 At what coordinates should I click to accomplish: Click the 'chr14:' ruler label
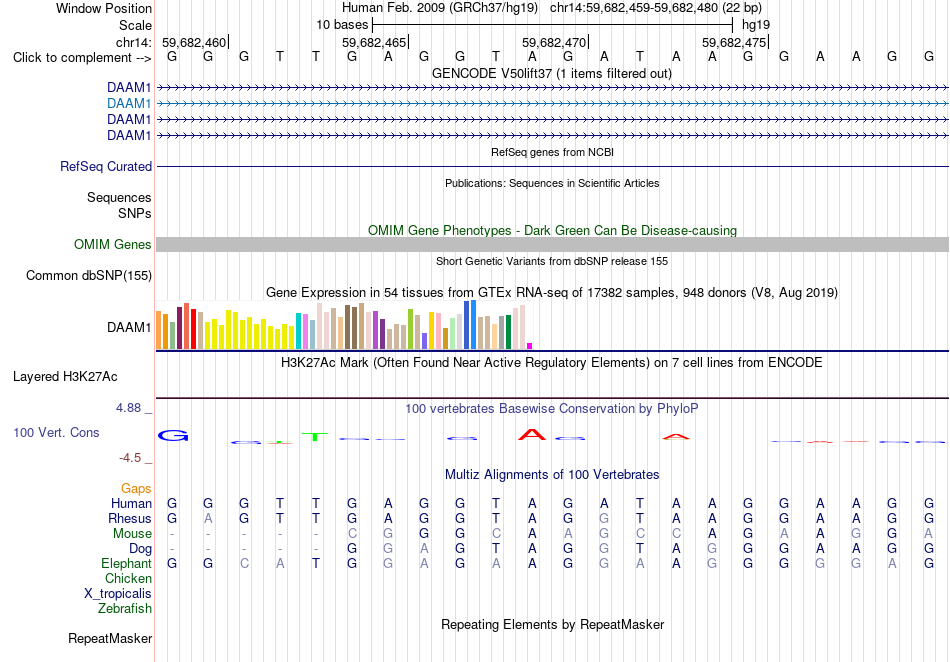[x=133, y=42]
